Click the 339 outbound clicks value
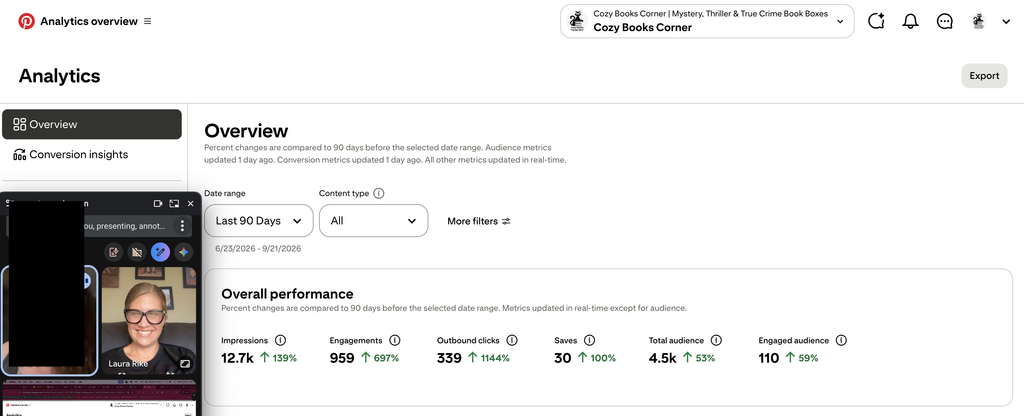1024x416 pixels. [x=449, y=358]
